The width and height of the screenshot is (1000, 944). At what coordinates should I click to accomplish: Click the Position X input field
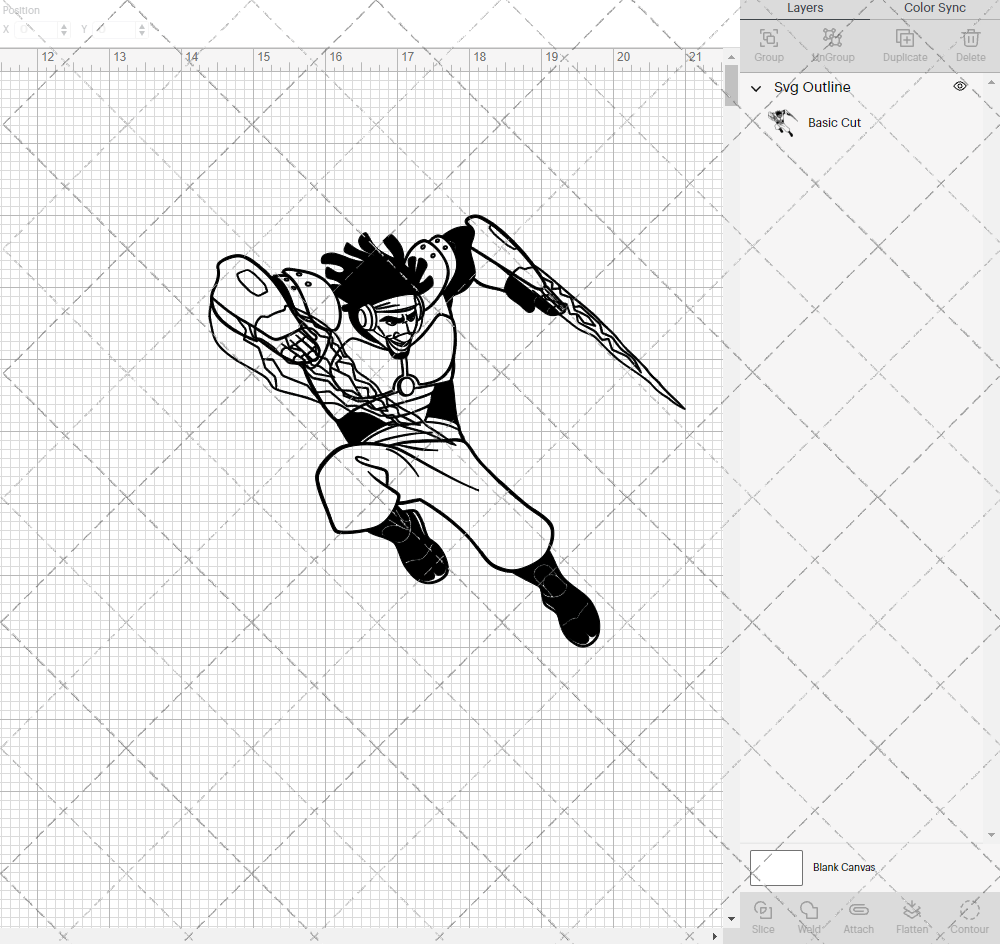36,29
